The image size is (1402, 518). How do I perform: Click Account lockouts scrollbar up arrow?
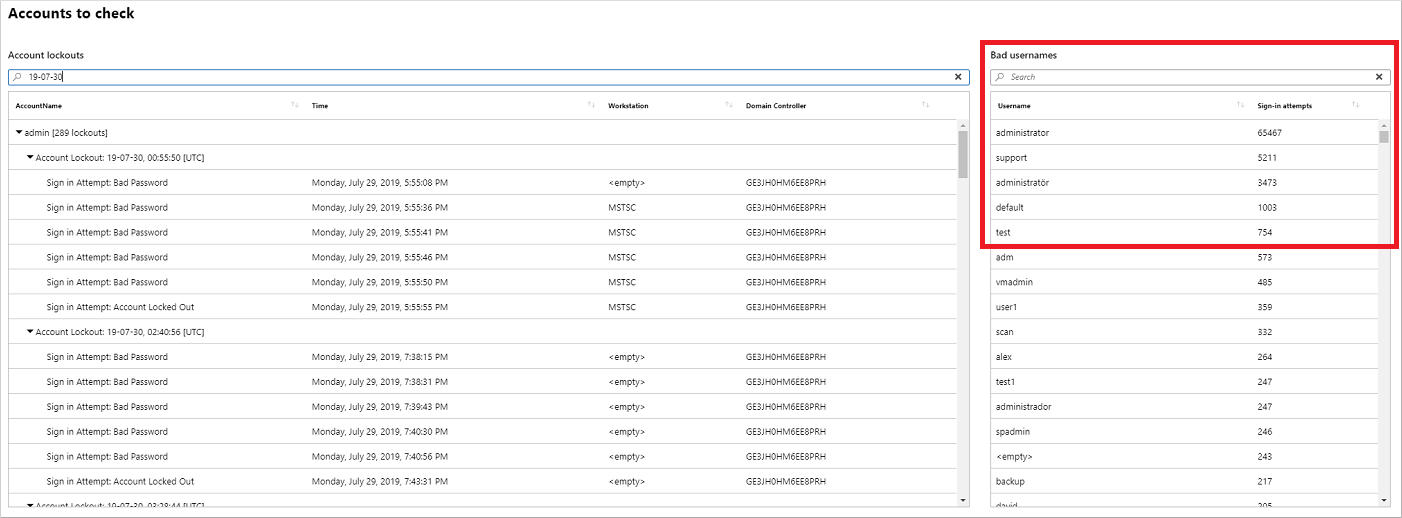(x=963, y=125)
